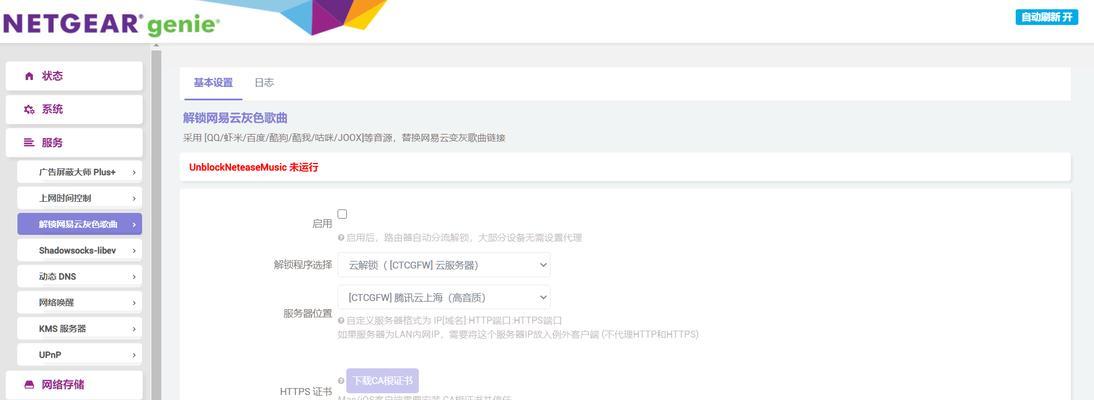The height and width of the screenshot is (400, 1094).
Task: Enable the 启用 checkbox
Action: 342,214
